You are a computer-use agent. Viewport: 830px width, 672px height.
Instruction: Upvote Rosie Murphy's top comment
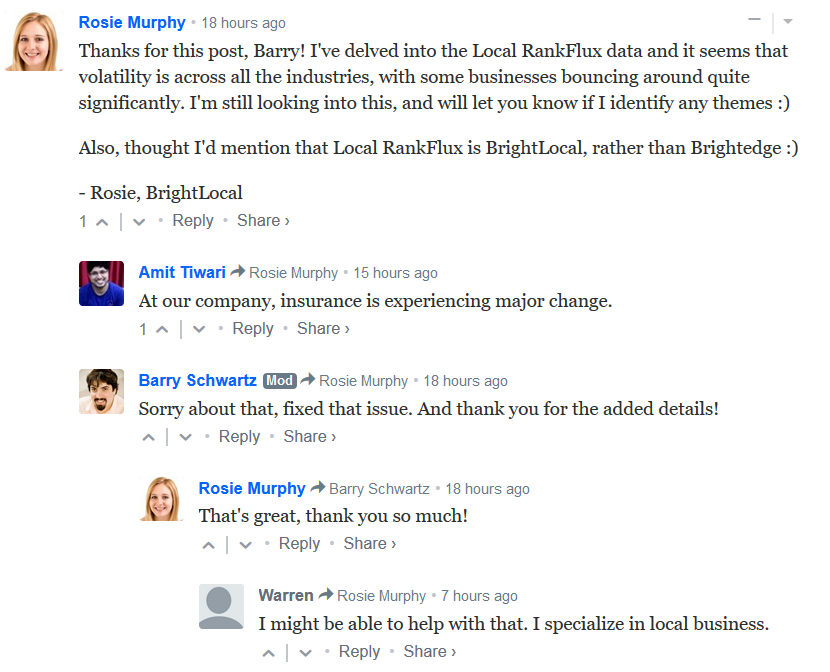pos(102,222)
